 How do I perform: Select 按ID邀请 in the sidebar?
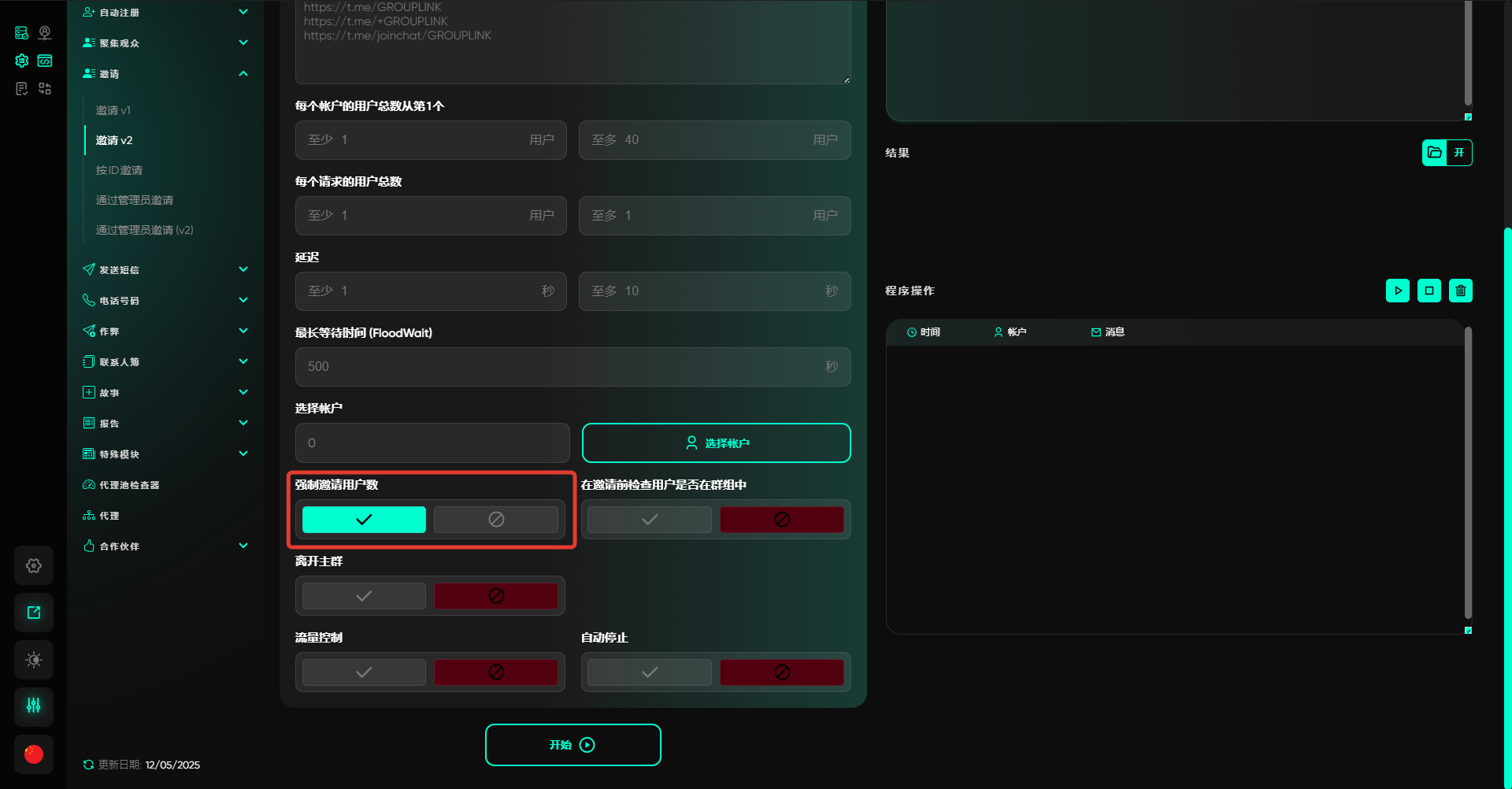119,170
